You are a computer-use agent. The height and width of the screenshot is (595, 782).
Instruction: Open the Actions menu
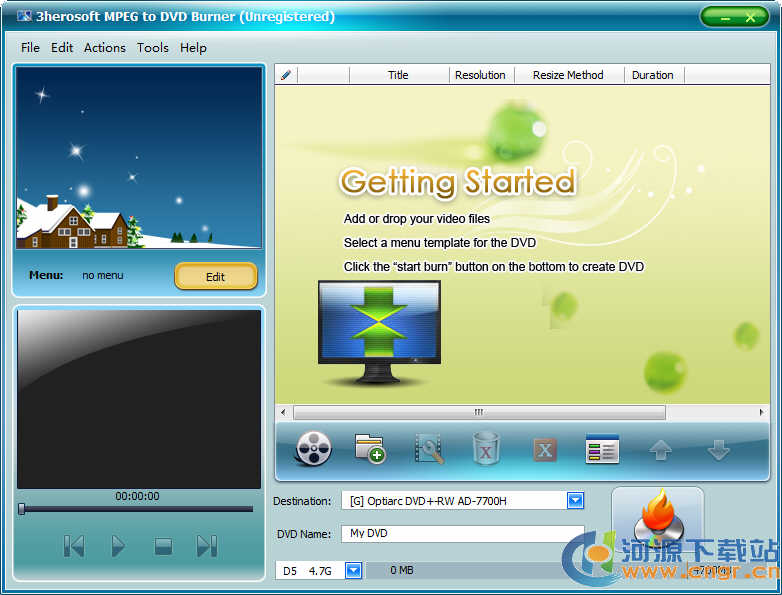[104, 48]
